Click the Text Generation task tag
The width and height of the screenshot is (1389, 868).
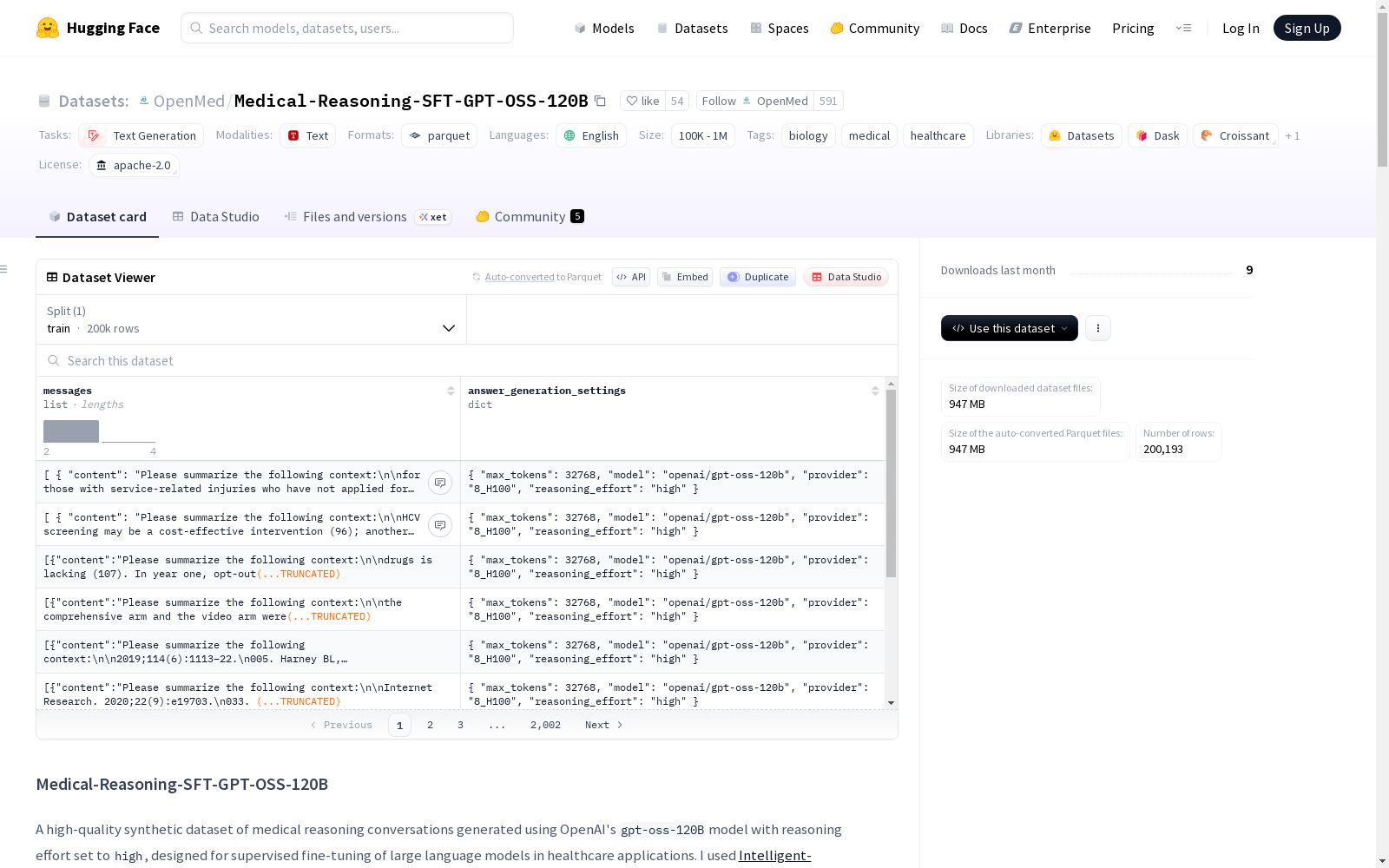142,135
